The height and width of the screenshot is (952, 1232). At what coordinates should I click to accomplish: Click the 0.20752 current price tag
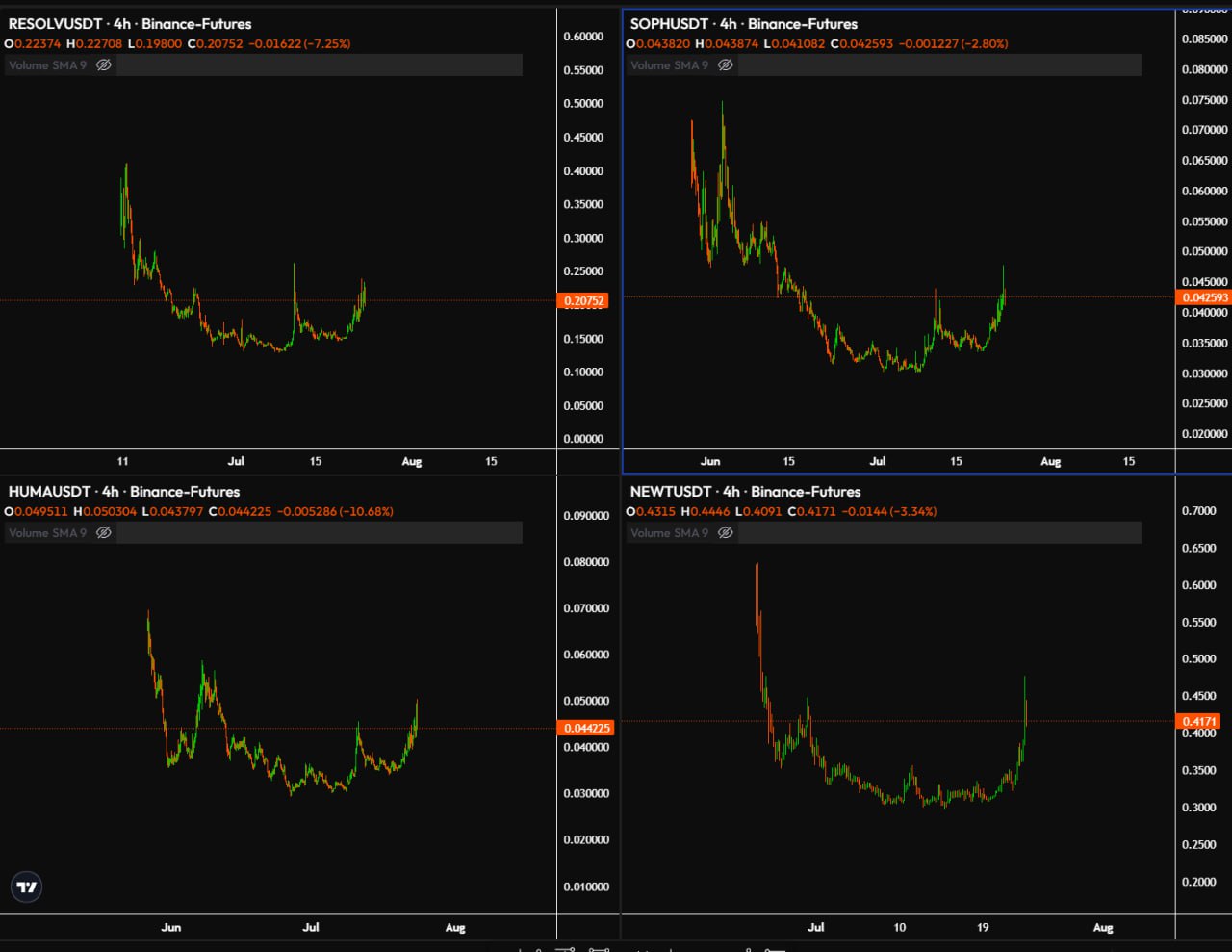click(x=583, y=301)
